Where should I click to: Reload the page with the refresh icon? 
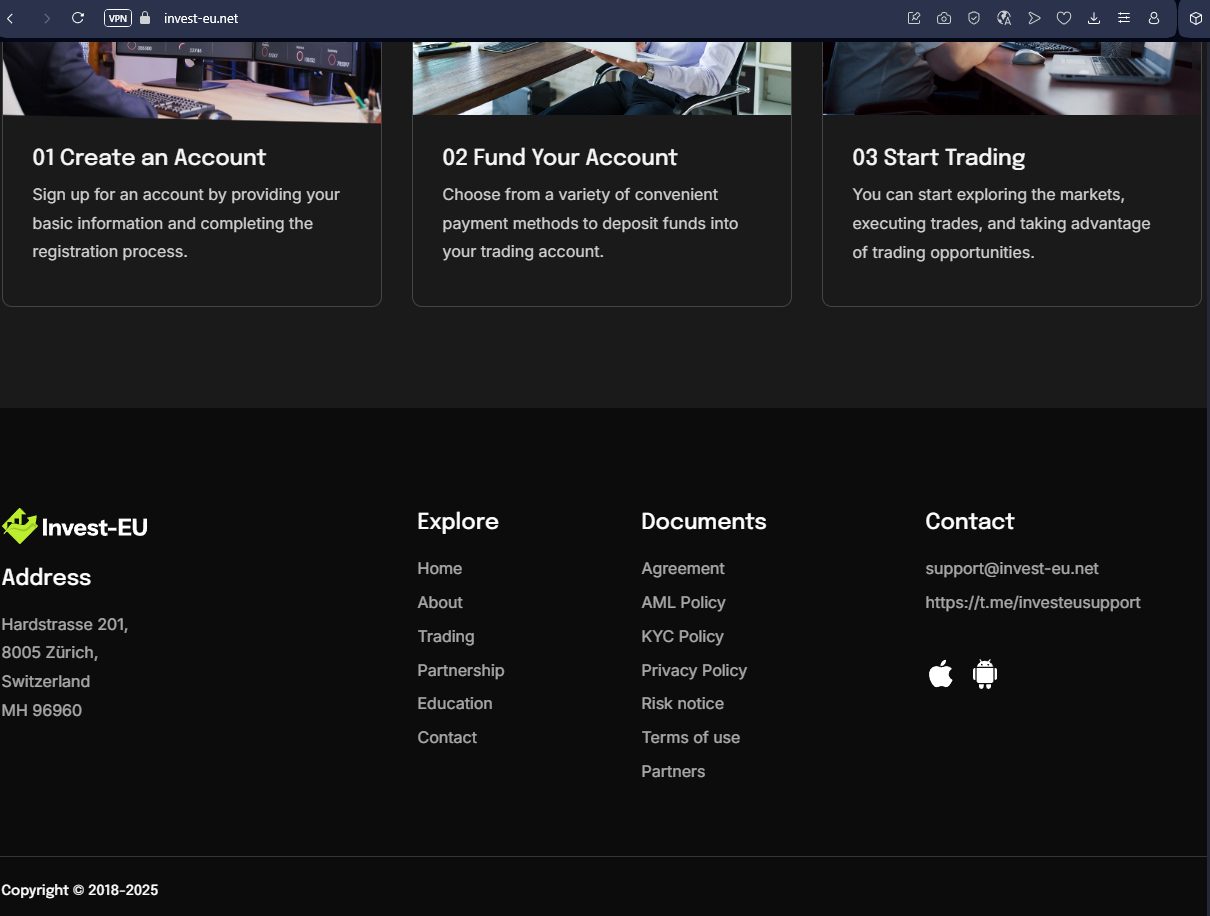point(78,18)
